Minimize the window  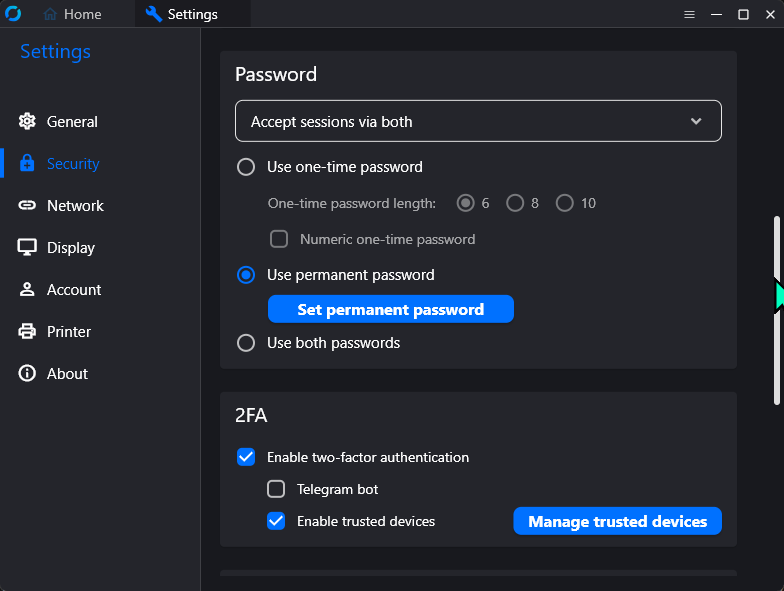point(716,14)
